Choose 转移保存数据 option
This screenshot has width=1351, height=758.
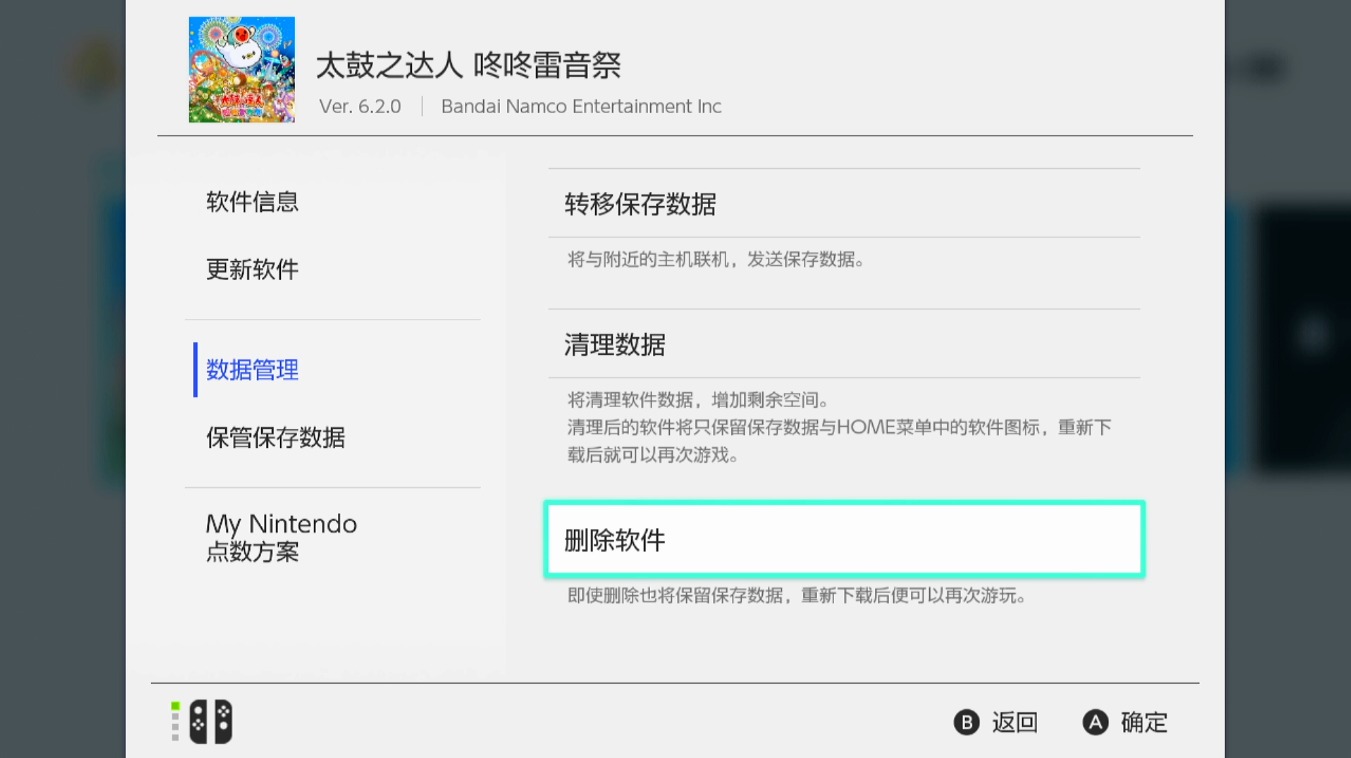pos(844,204)
